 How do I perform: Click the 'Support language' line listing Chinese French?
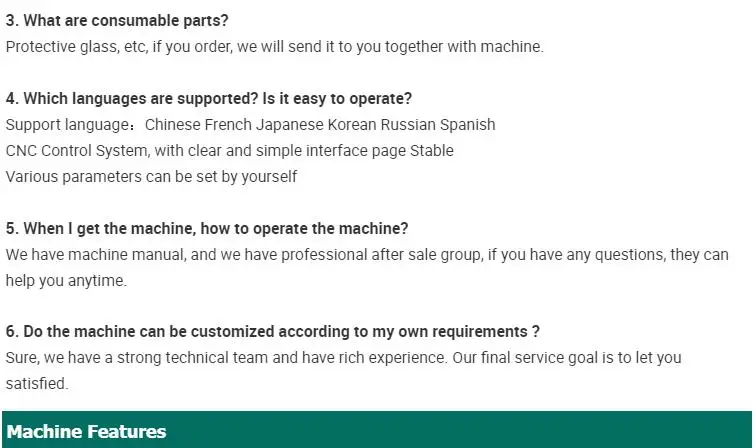251,125
